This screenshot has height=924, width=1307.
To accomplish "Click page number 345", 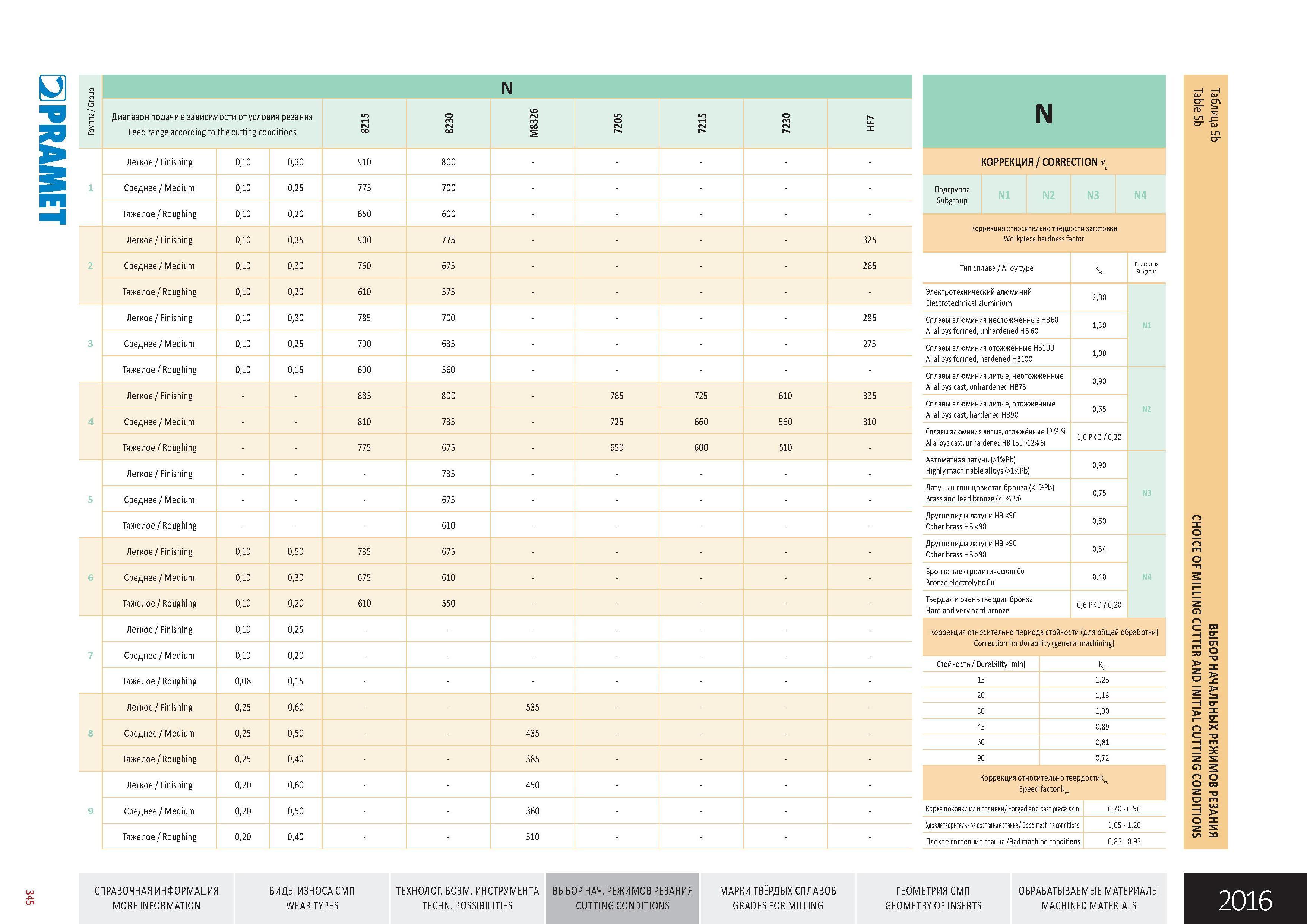I will [29, 897].
